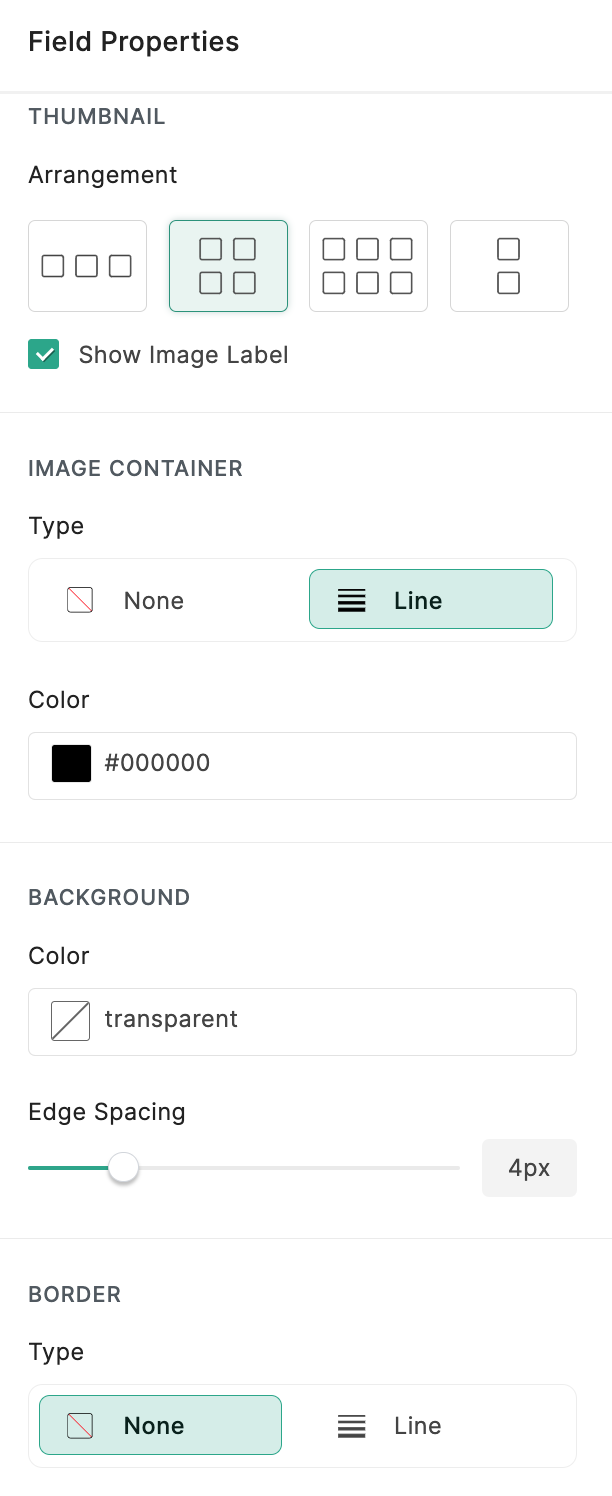Click the #000000 color hex field
Viewport: 612px width, 1496px height.
coord(330,764)
